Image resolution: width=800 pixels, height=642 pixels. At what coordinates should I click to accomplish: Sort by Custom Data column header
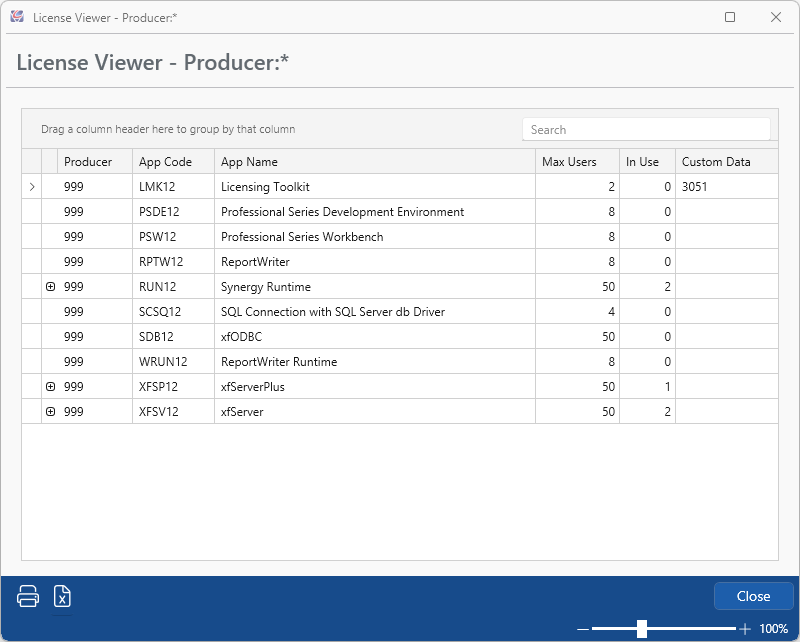point(727,162)
